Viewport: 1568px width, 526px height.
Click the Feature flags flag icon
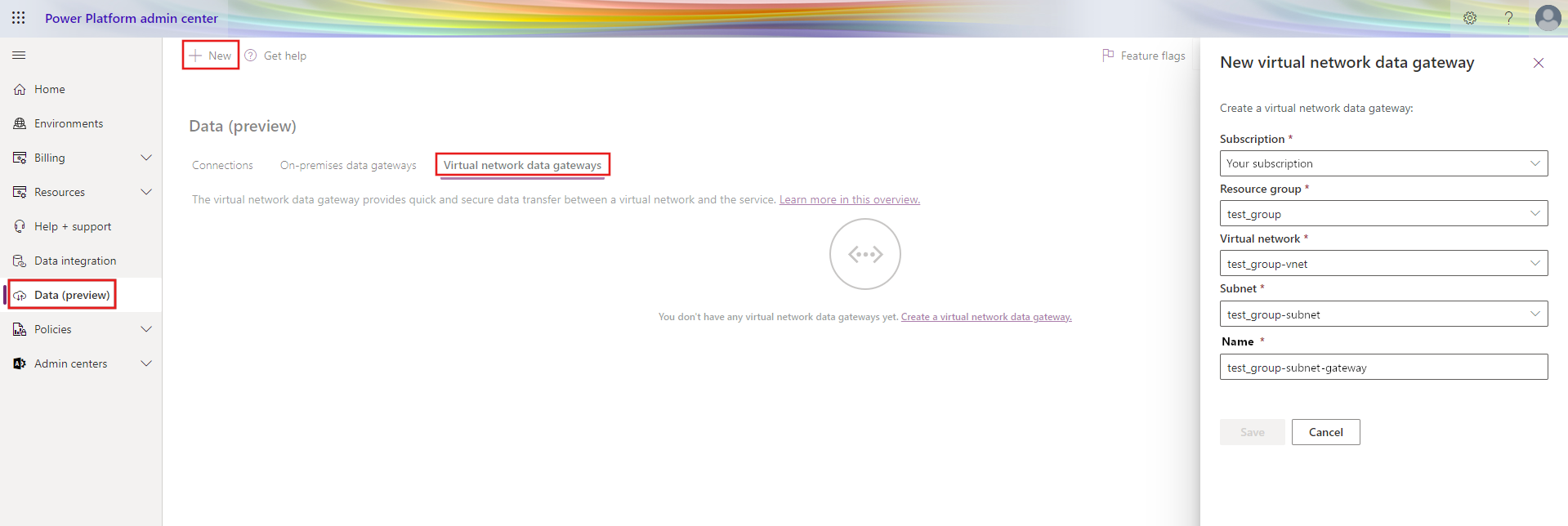tap(1108, 56)
